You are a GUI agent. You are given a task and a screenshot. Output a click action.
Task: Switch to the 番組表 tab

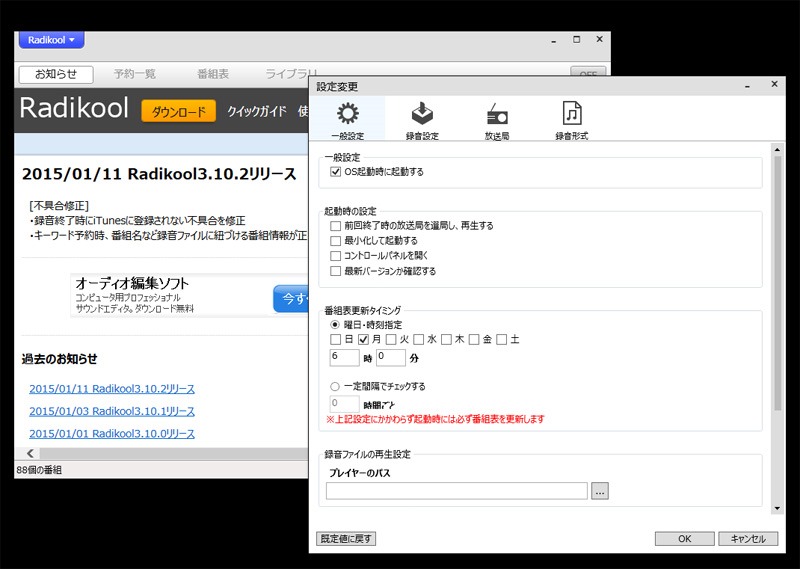[213, 74]
